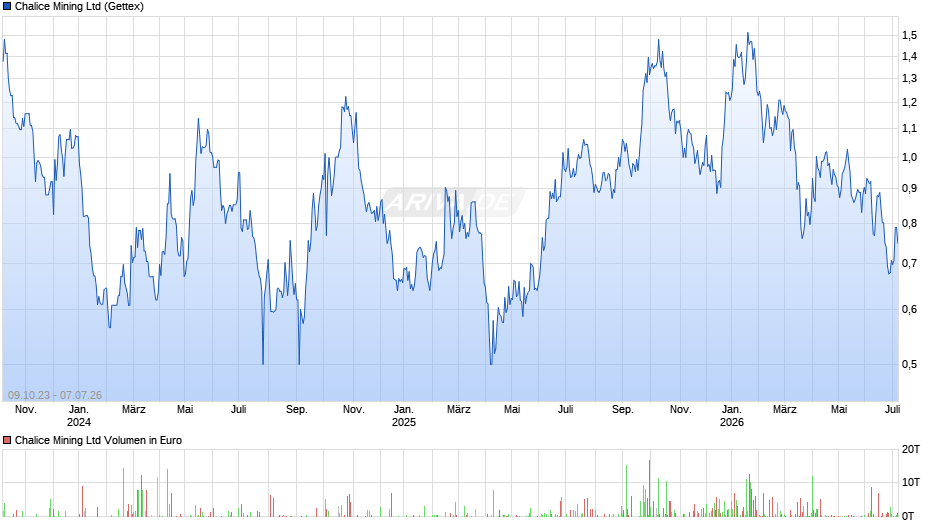Click the price axis label '0,5'
Image resolution: width=940 pixels, height=526 pixels.
[x=909, y=365]
